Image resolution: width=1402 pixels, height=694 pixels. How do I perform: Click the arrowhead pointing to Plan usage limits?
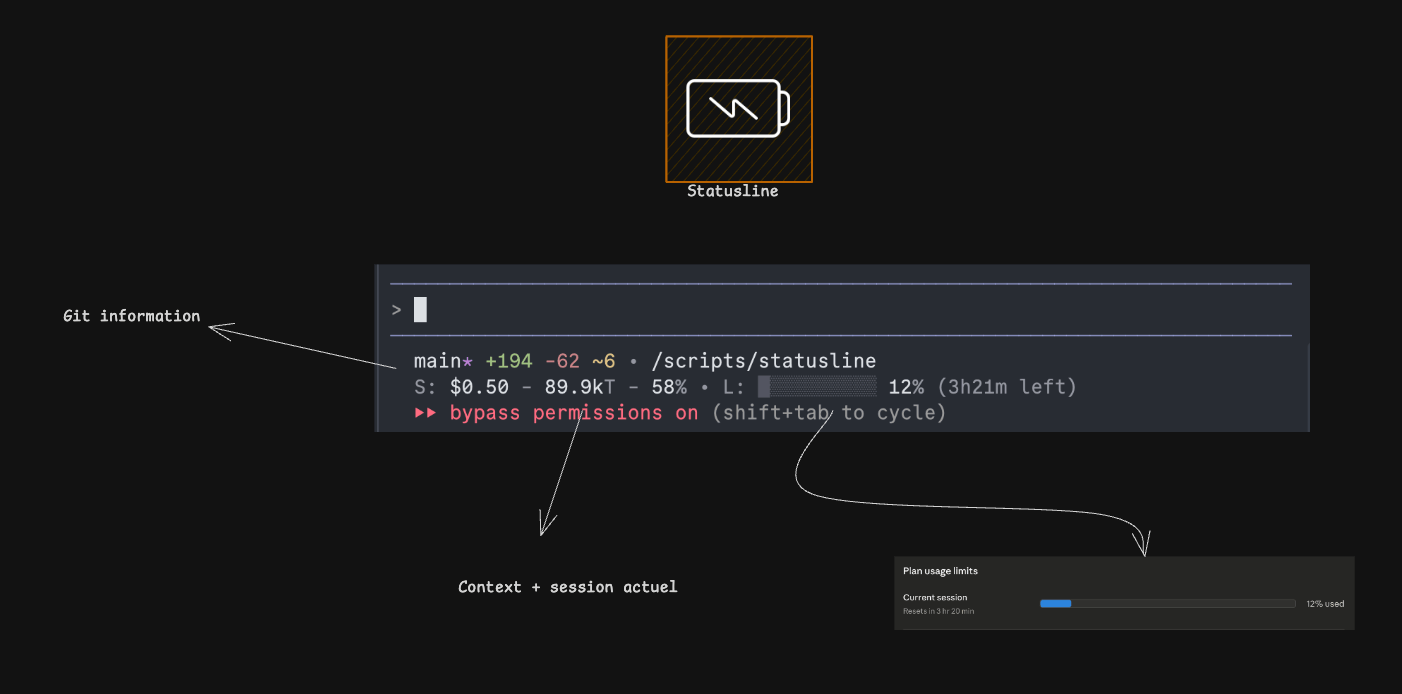[1143, 544]
